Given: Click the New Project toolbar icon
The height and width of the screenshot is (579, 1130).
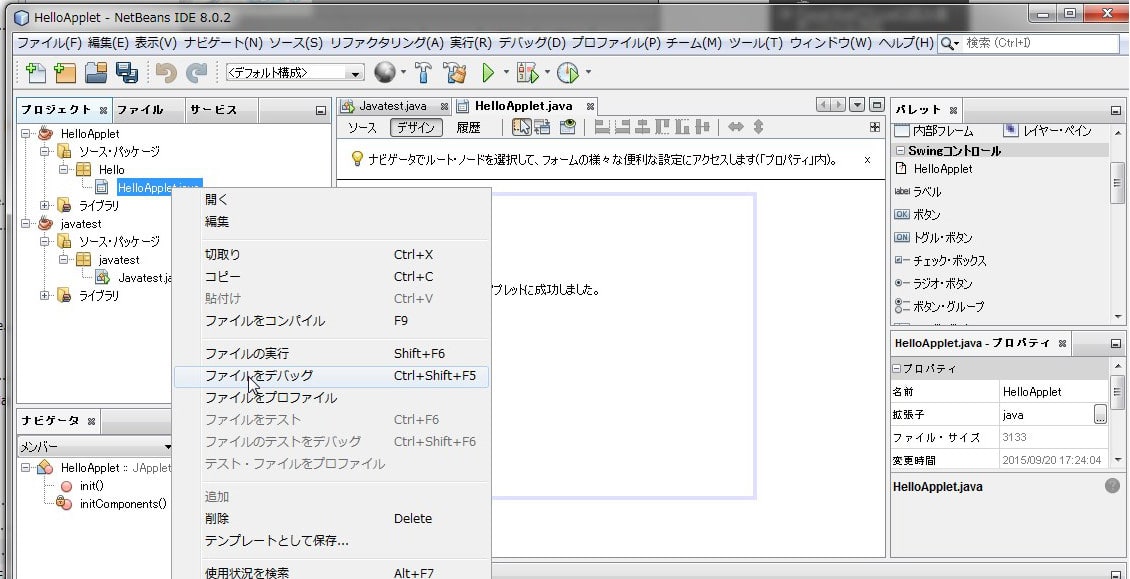Looking at the screenshot, I should point(65,72).
